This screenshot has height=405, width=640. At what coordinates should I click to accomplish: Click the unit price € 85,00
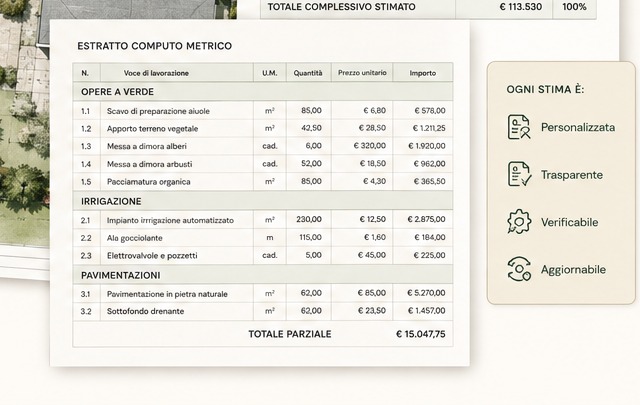(372, 293)
